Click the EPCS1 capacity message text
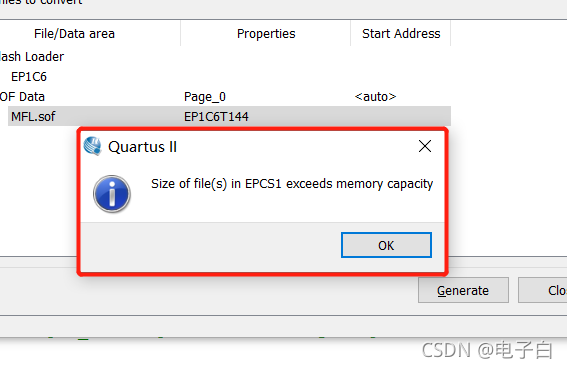 click(x=292, y=184)
